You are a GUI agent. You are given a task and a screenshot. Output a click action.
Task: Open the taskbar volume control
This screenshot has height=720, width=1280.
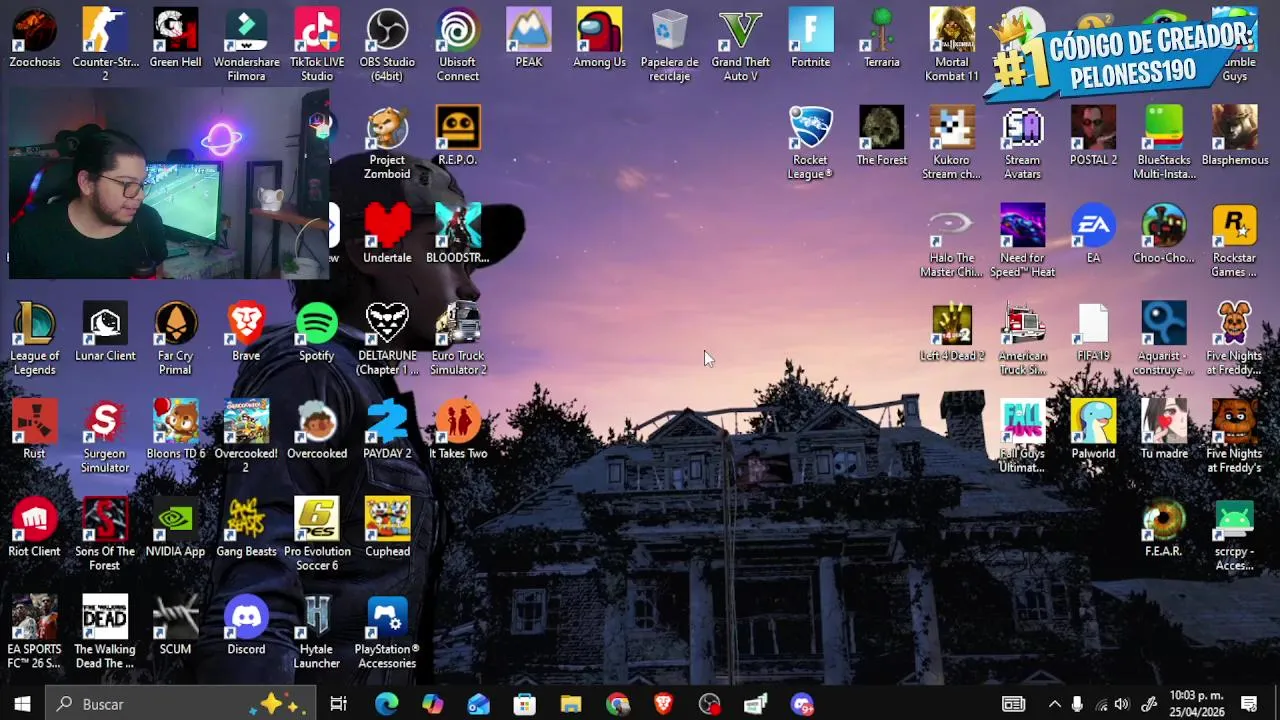1122,704
